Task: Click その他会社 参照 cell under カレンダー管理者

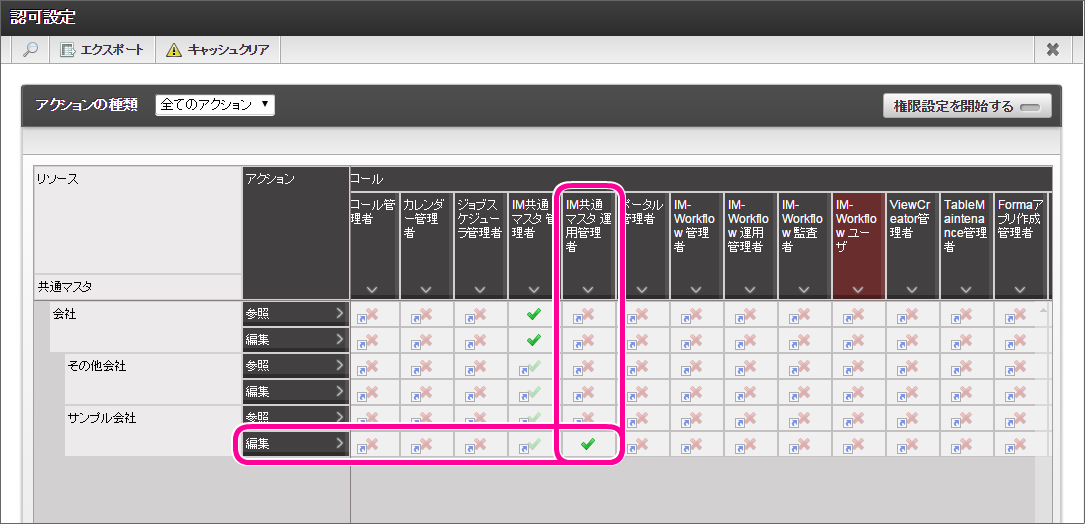Action: tap(426, 366)
